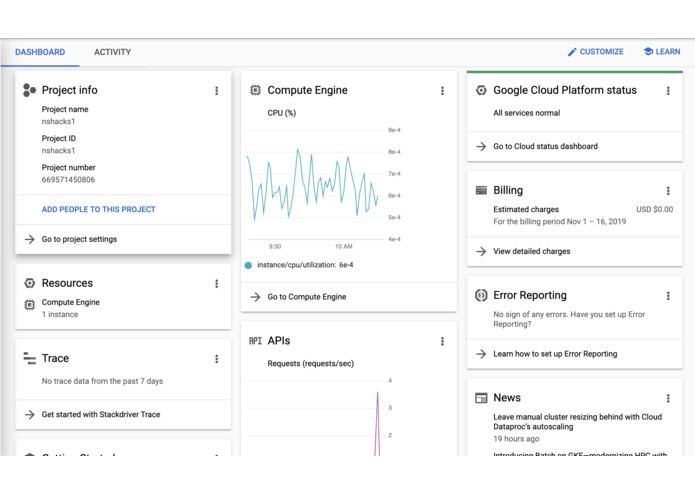
Task: Click the Customize pencil icon
Action: click(572, 52)
